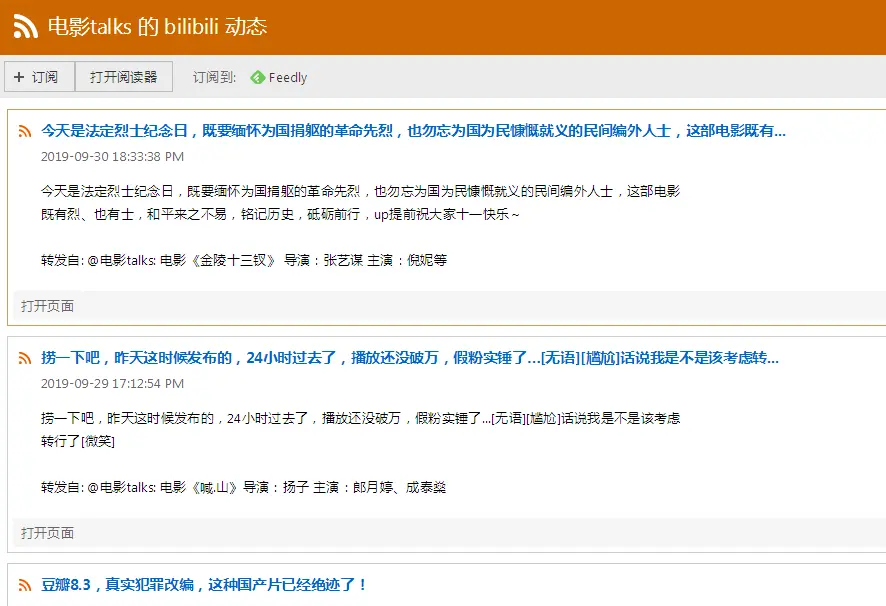Click the RSS icon beside 豆瓣8.3 entry
Viewport: 886px width, 606px height.
tap(25, 585)
